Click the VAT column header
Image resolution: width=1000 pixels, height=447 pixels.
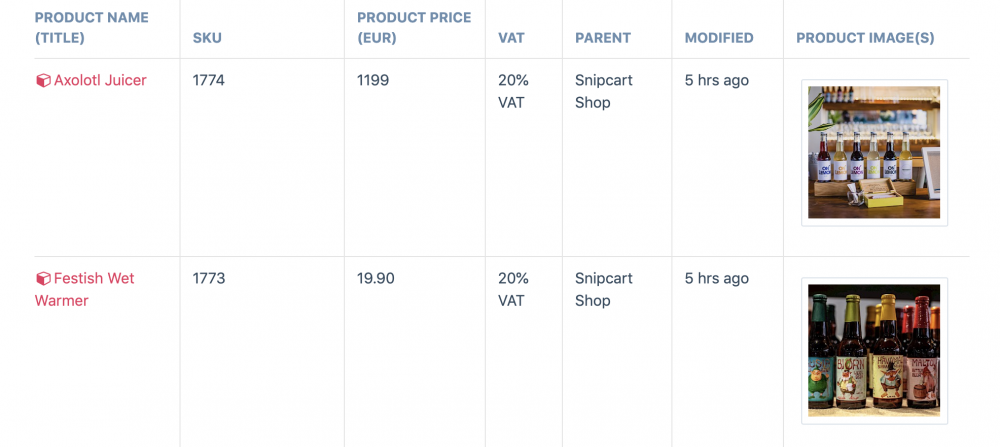click(511, 38)
